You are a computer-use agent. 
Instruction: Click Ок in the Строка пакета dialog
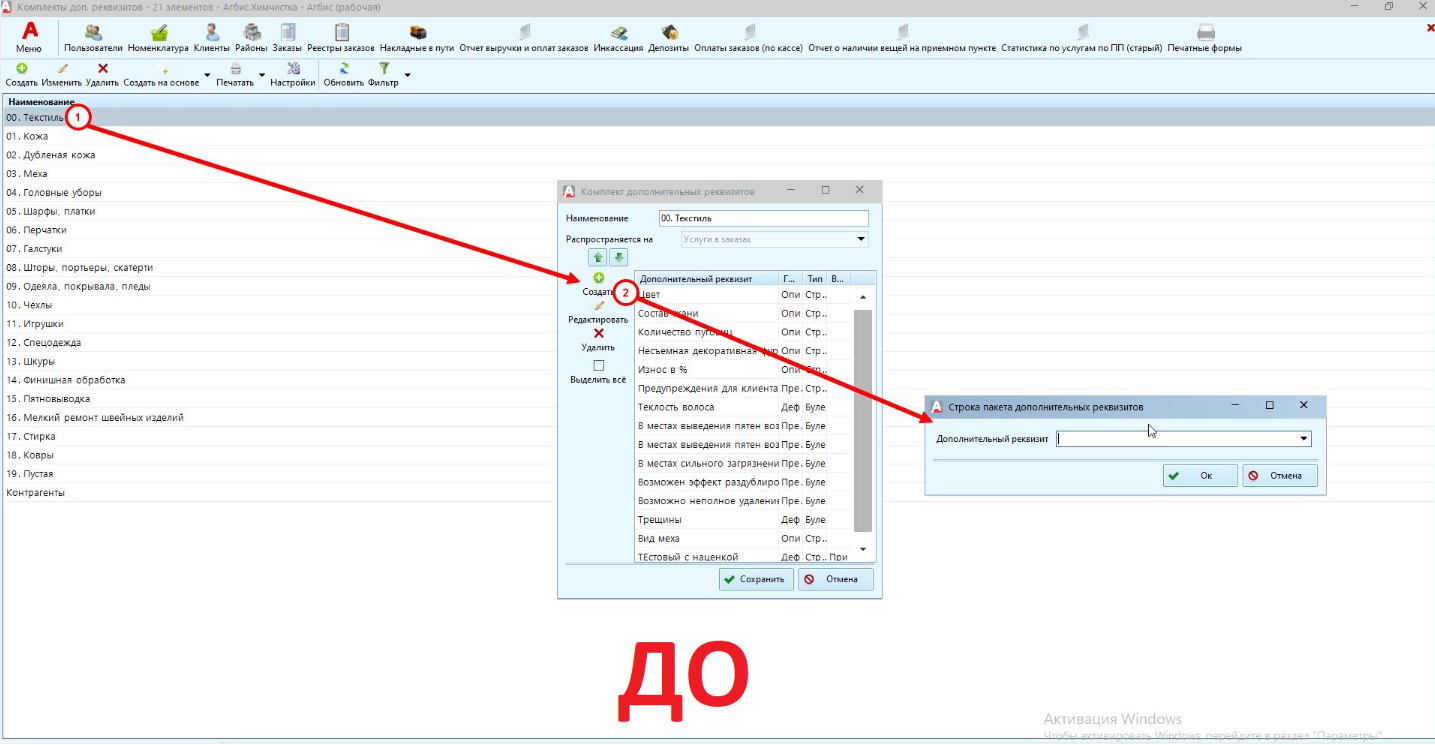click(x=1200, y=476)
